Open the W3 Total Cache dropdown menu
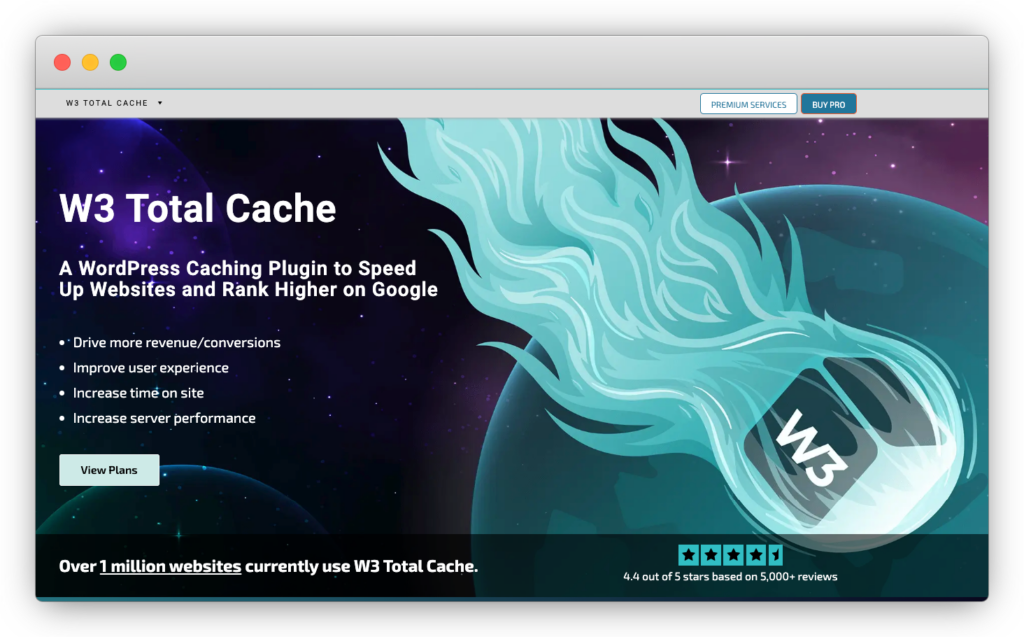The image size is (1024, 637). (114, 103)
